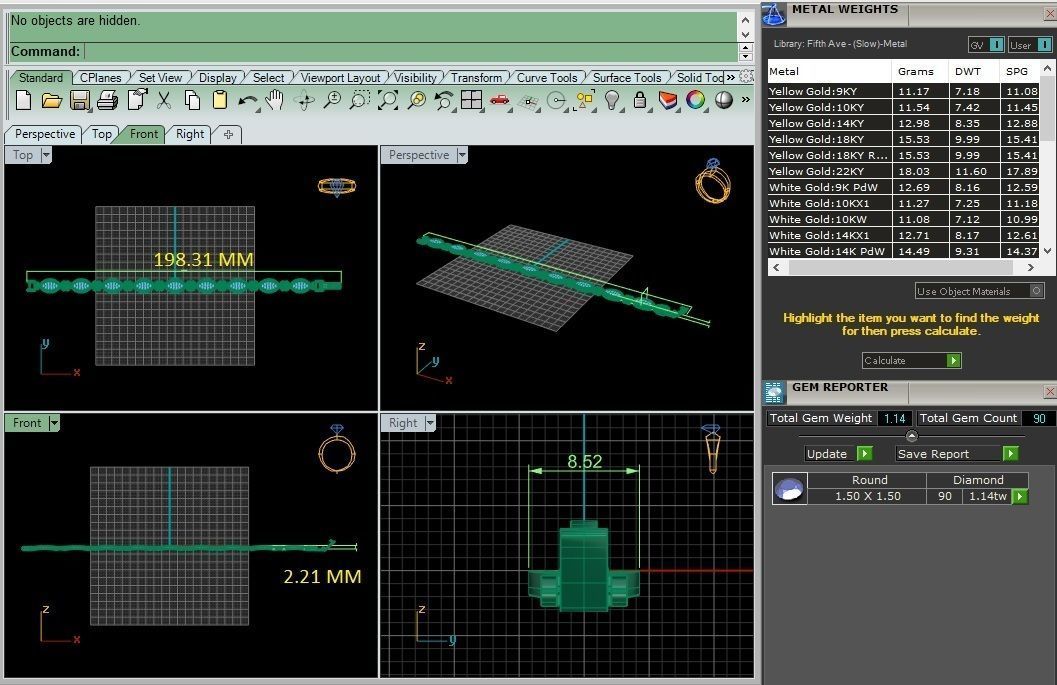This screenshot has height=685, width=1057.
Task: Click the metal table horizontal scrollbar
Action: (x=903, y=268)
